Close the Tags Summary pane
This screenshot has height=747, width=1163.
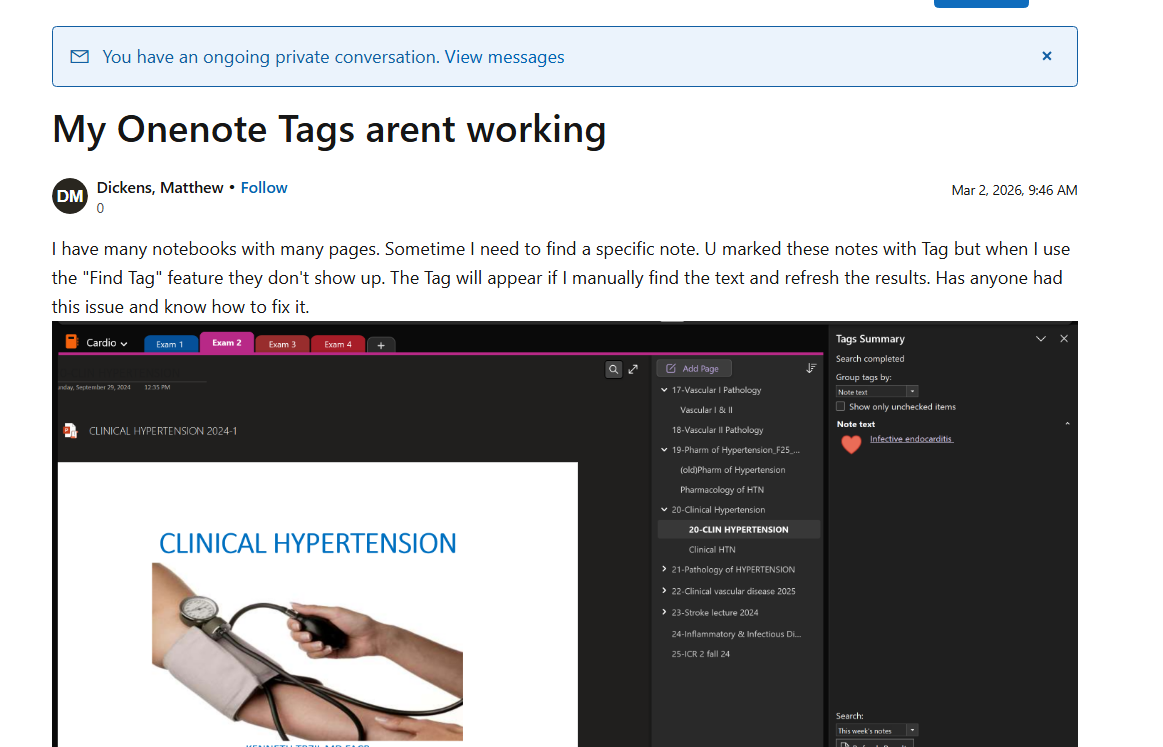point(1064,339)
